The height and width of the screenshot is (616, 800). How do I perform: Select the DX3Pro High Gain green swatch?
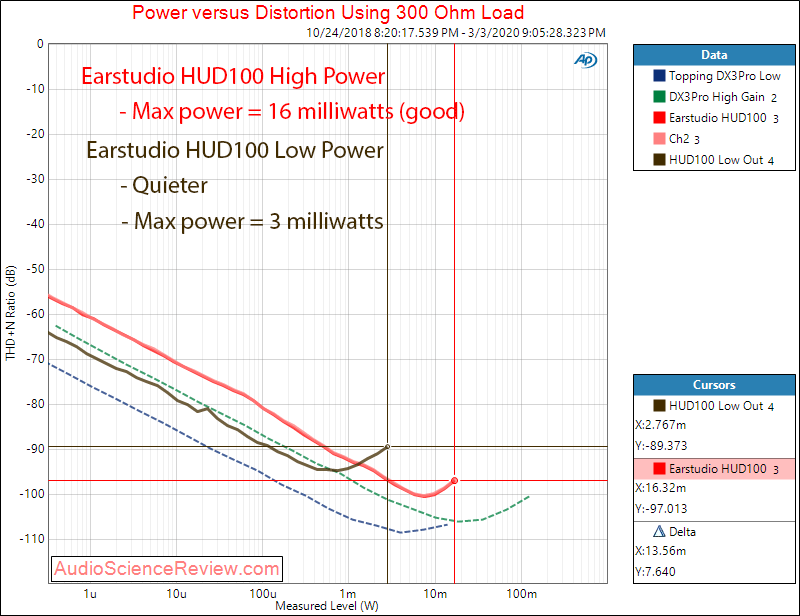tap(659, 96)
